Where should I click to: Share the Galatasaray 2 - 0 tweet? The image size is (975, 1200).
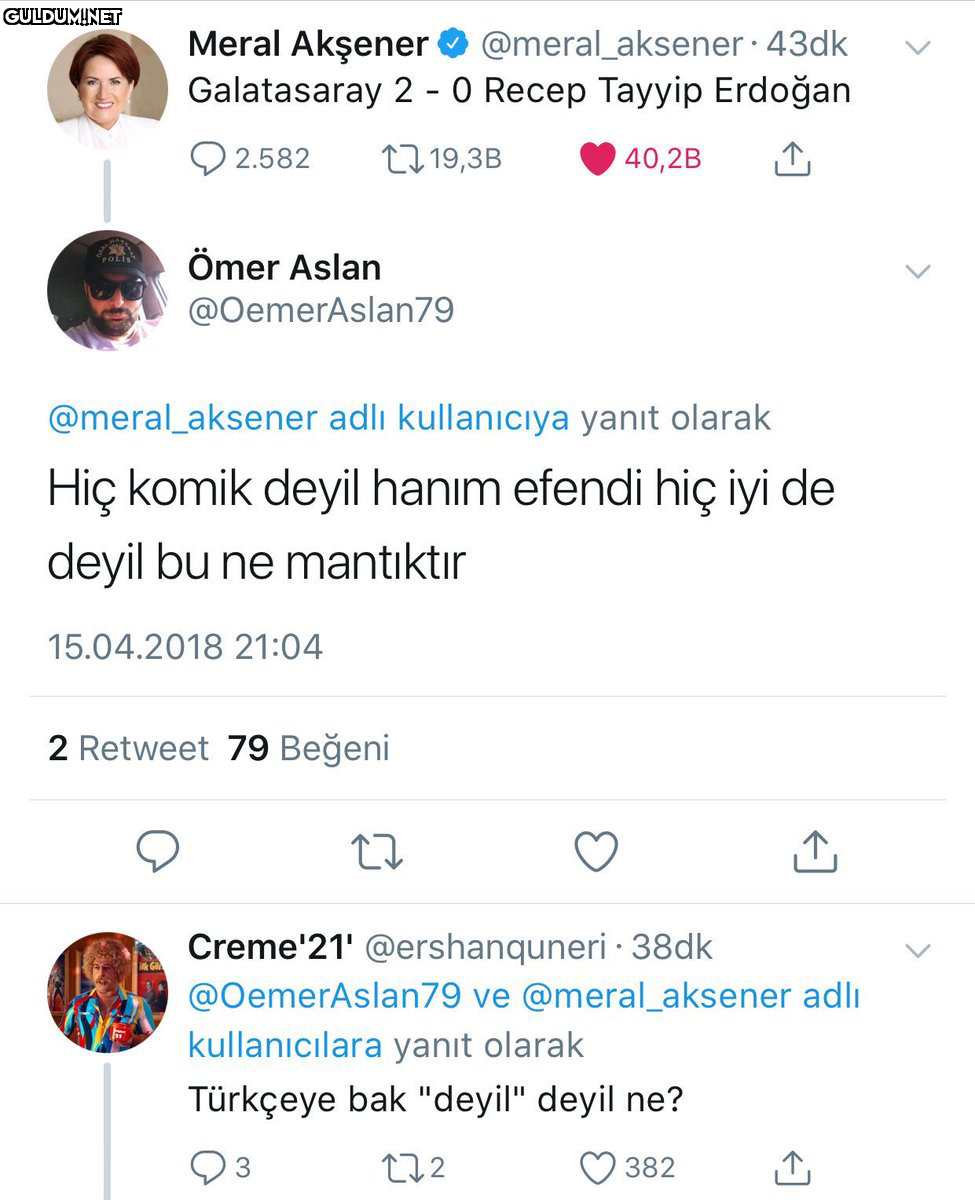(792, 158)
